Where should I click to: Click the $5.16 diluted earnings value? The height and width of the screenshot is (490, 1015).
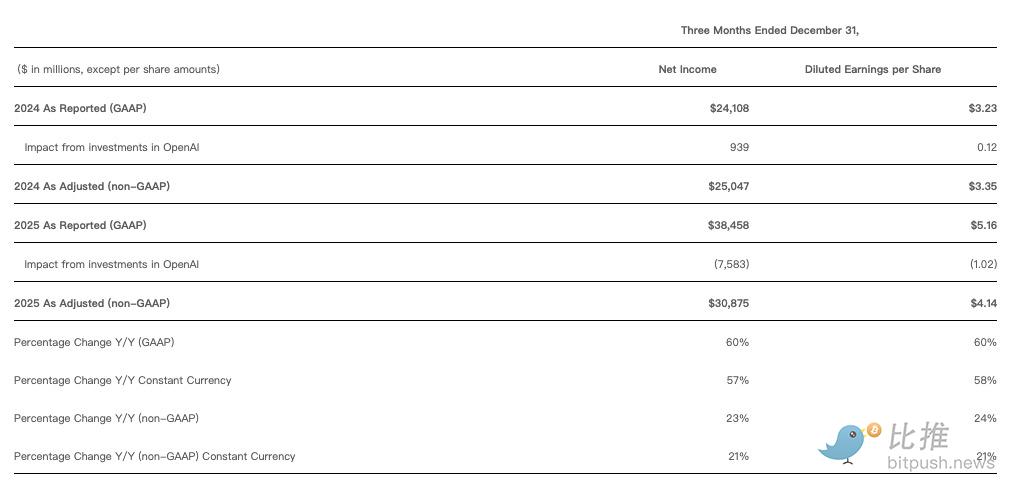[x=982, y=225]
